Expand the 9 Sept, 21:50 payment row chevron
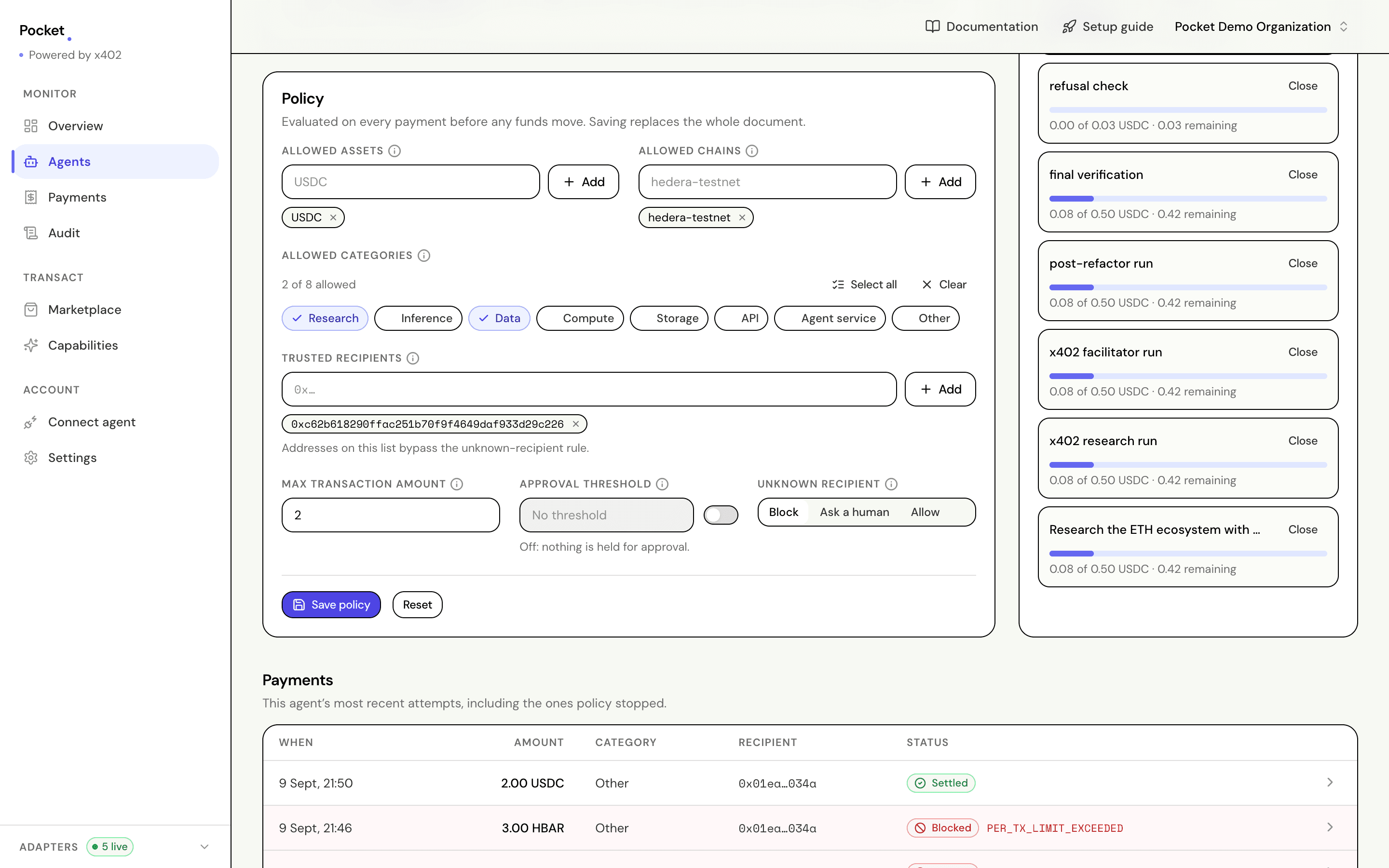1389x868 pixels. [1330, 783]
